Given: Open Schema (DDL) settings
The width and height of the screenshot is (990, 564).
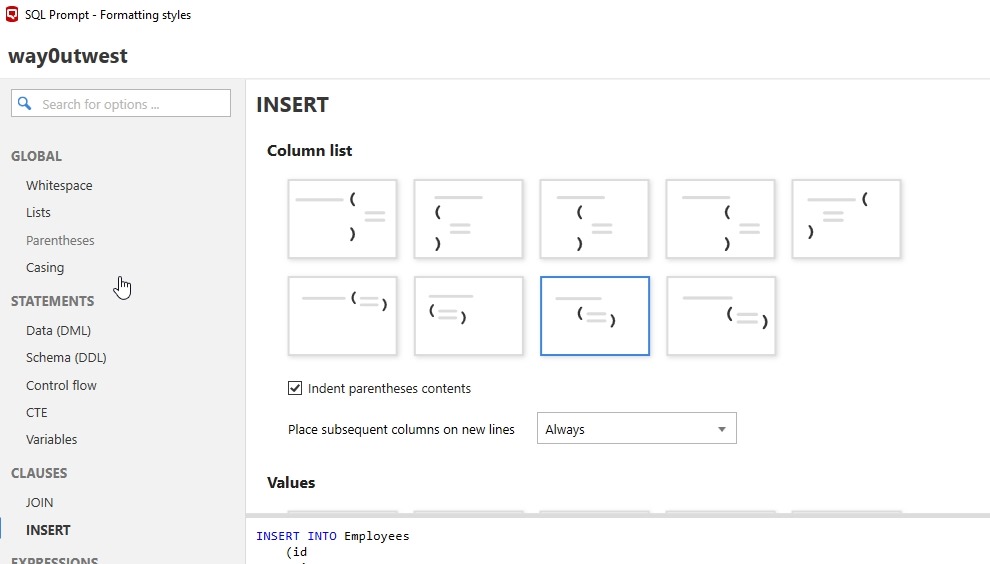Looking at the screenshot, I should 66,357.
